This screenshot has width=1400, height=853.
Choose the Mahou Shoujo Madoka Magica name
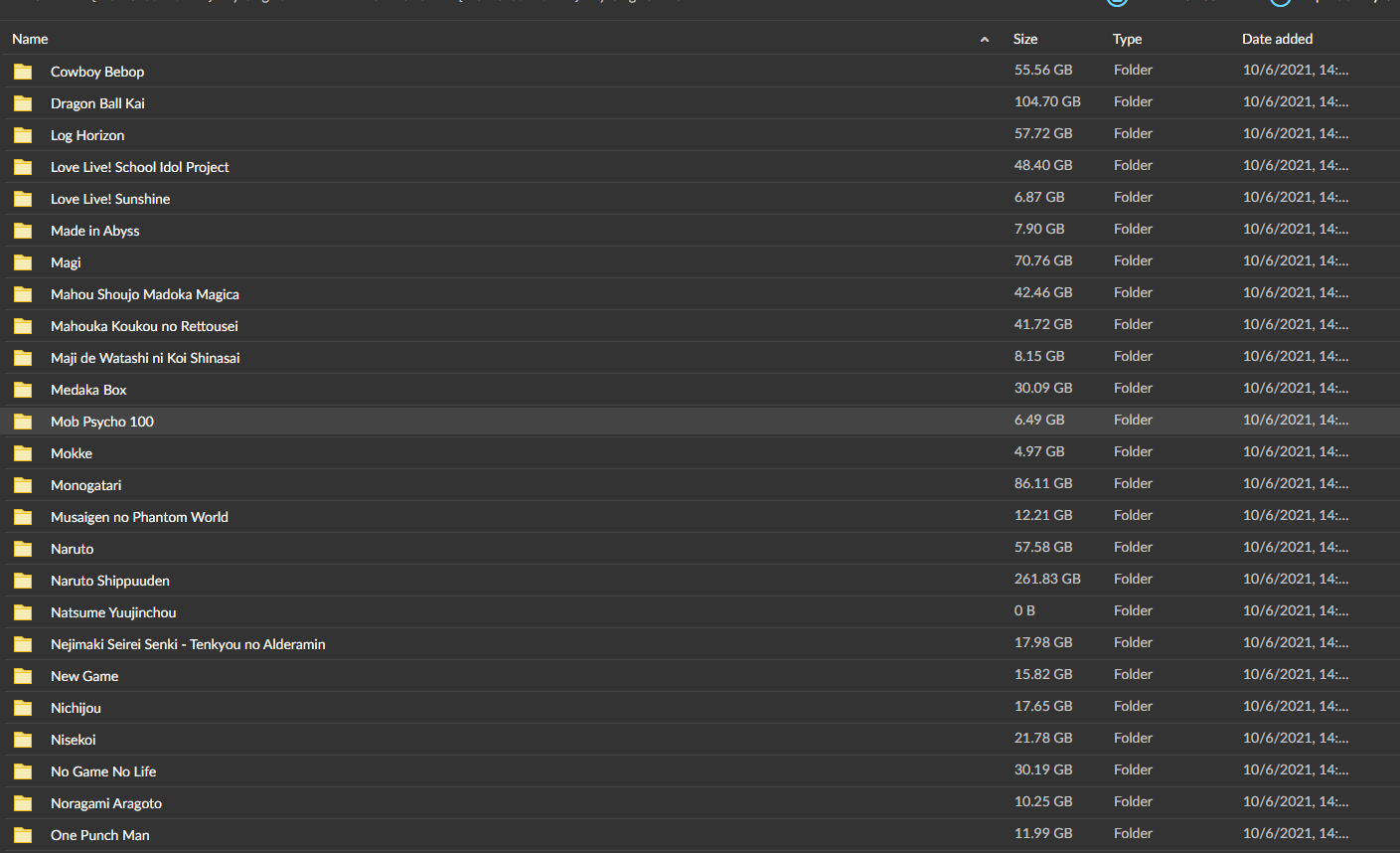click(x=145, y=294)
